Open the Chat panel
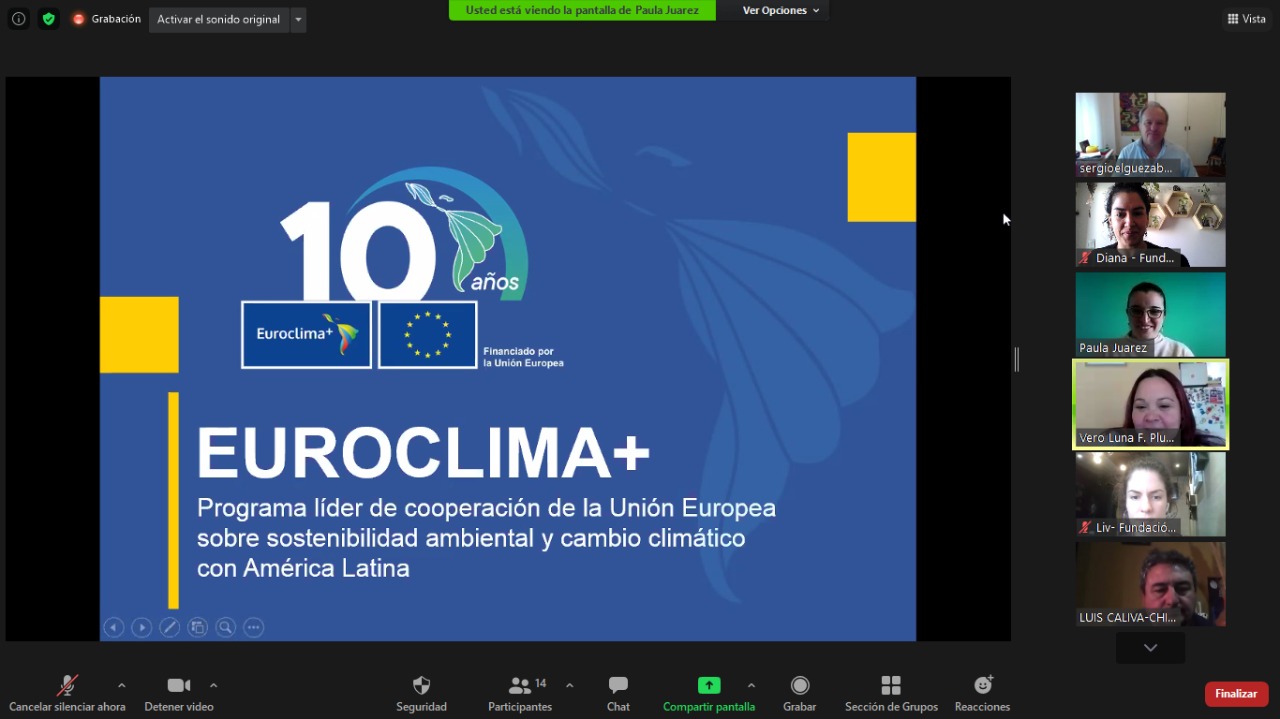 (618, 694)
